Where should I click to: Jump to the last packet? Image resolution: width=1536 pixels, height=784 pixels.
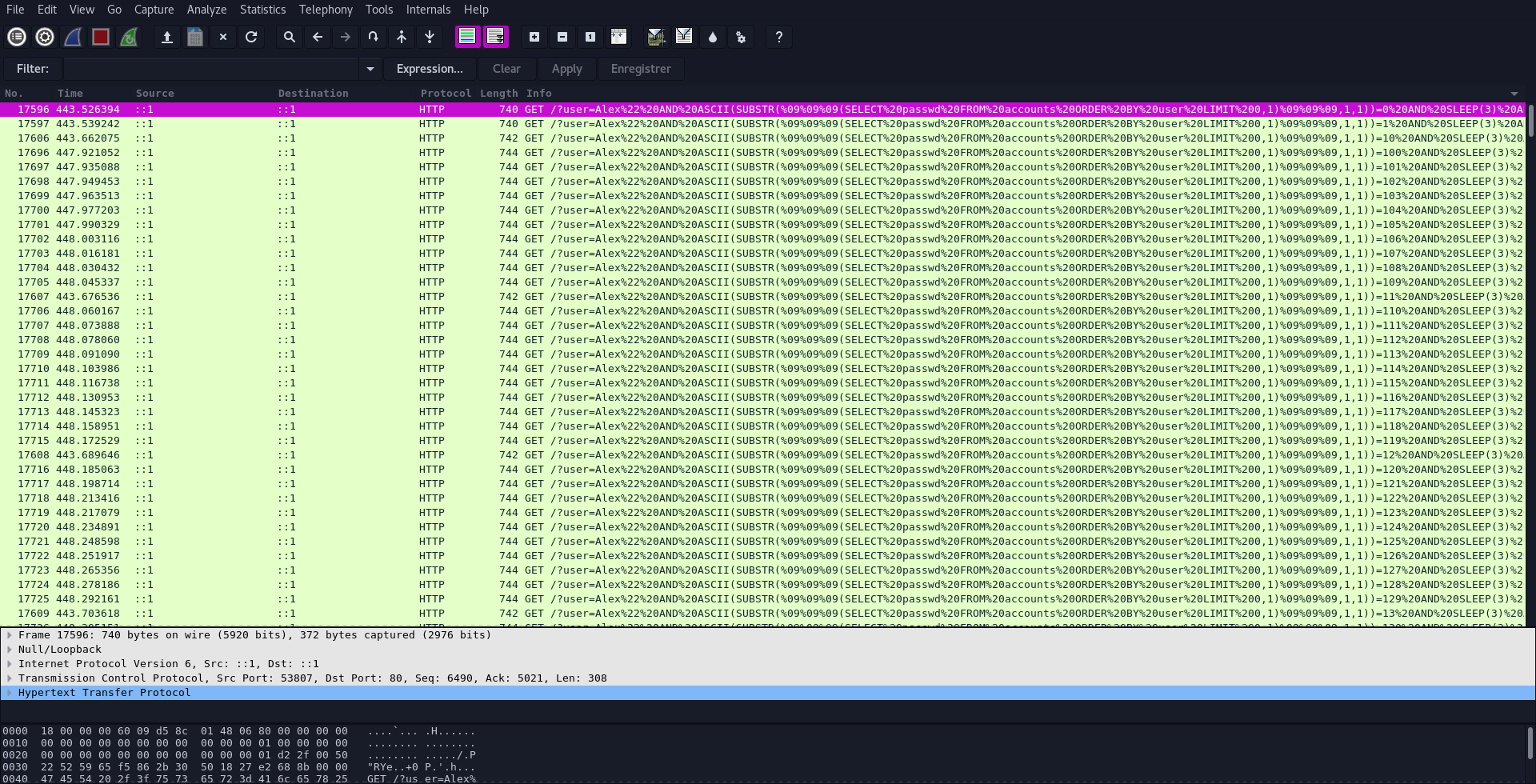(430, 37)
